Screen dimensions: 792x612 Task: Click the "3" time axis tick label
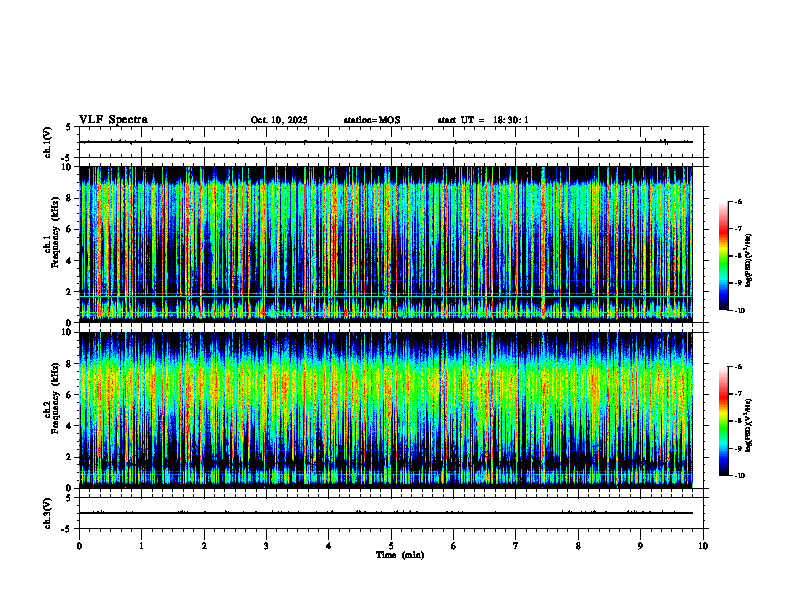point(266,546)
